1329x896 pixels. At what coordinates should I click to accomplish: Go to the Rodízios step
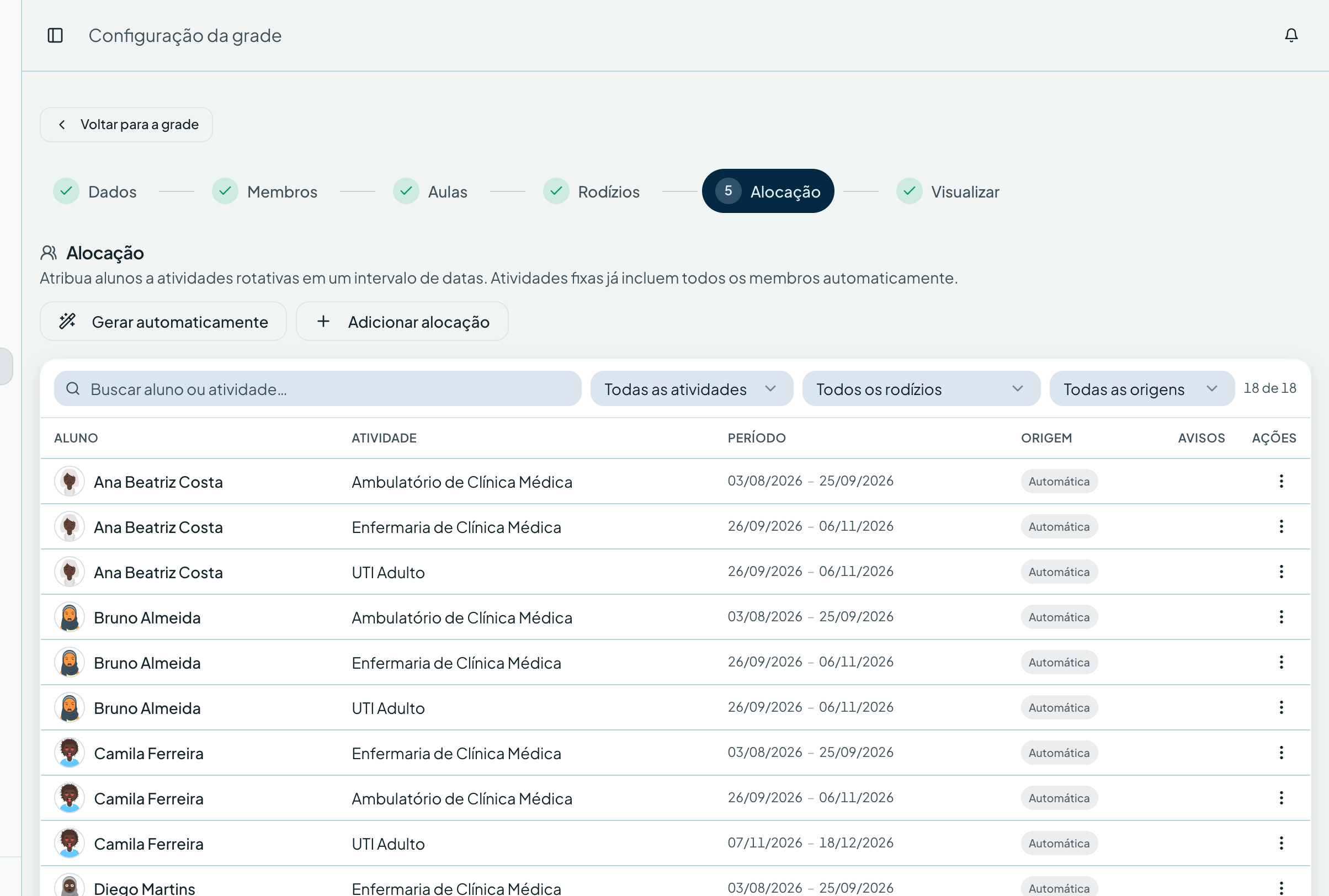click(x=592, y=191)
